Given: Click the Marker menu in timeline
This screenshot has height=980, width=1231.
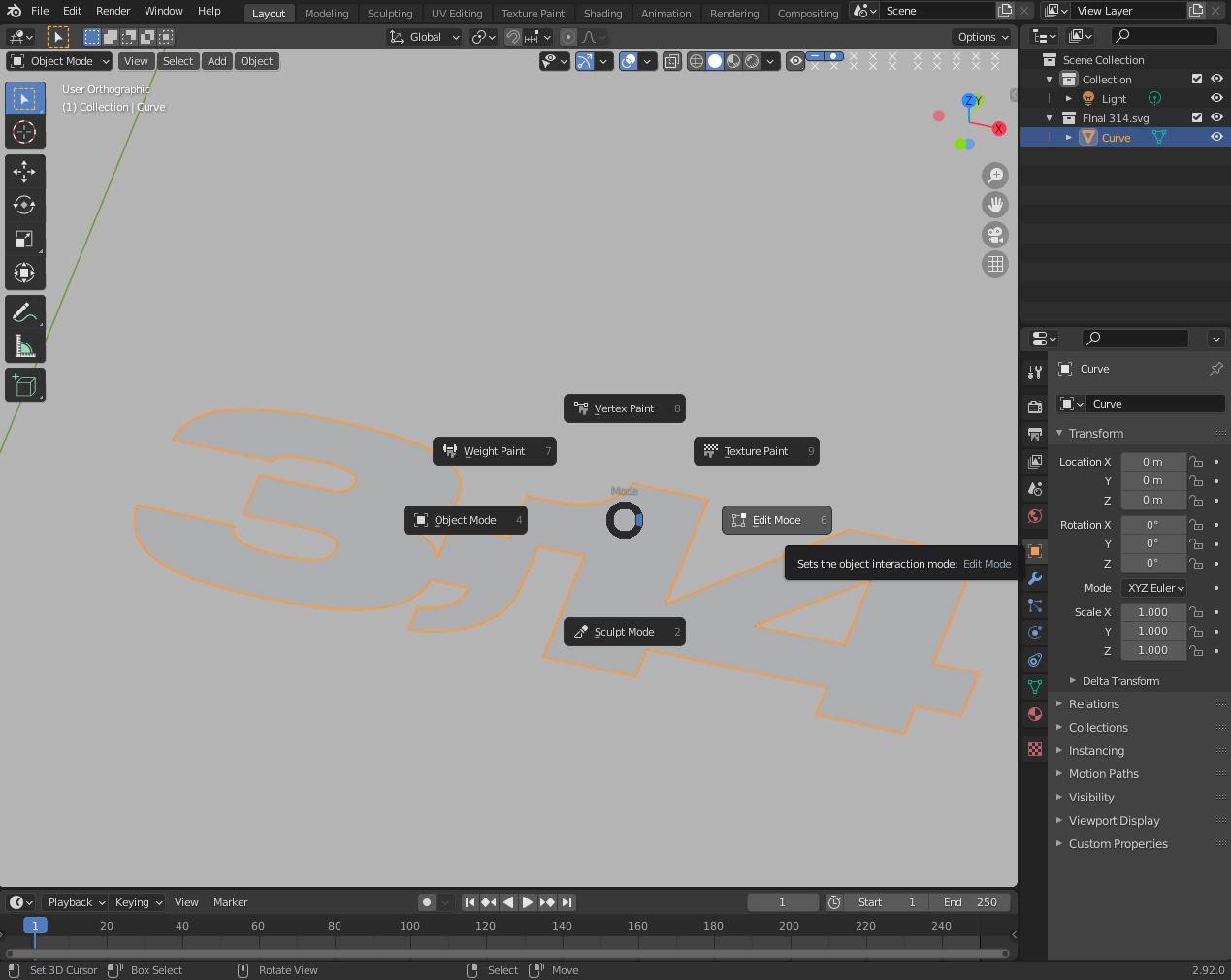Looking at the screenshot, I should point(231,902).
